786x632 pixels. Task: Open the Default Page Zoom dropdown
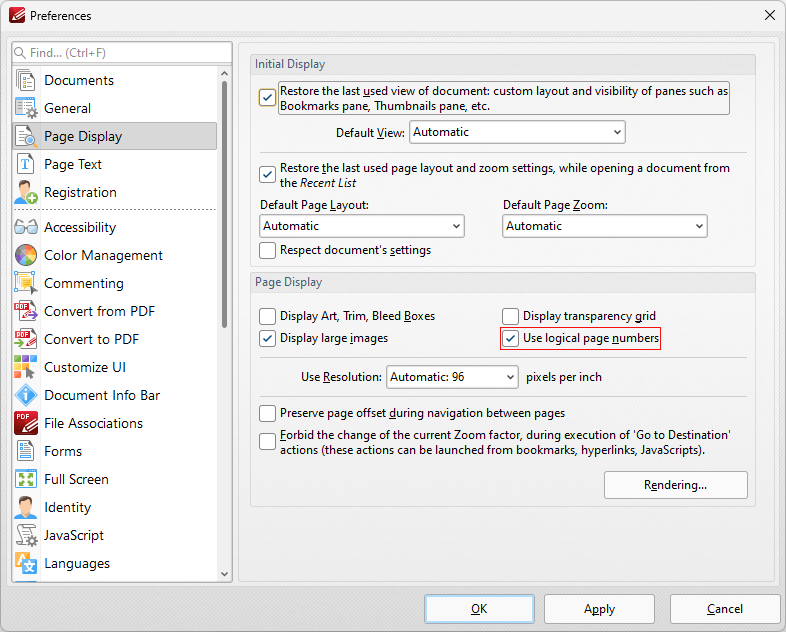point(605,226)
